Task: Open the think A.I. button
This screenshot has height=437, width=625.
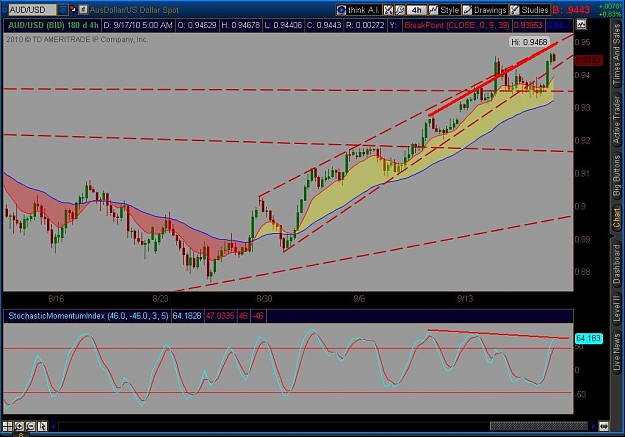Action: [x=358, y=10]
